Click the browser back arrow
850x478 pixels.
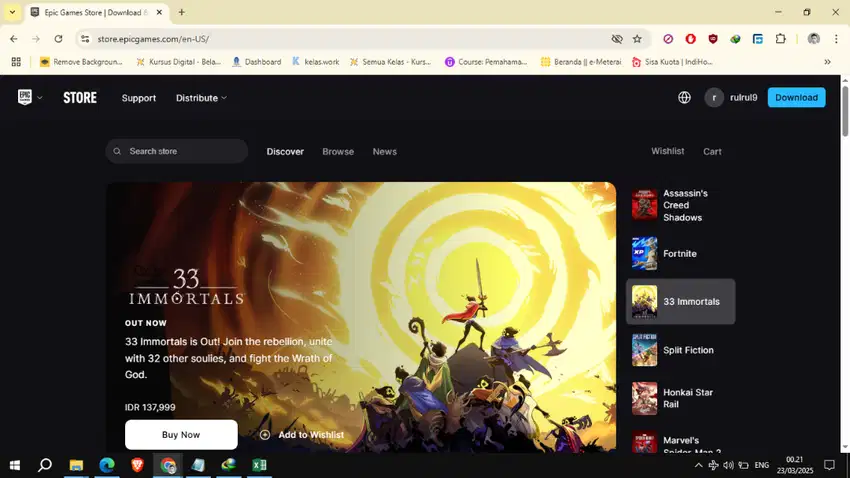pos(14,39)
